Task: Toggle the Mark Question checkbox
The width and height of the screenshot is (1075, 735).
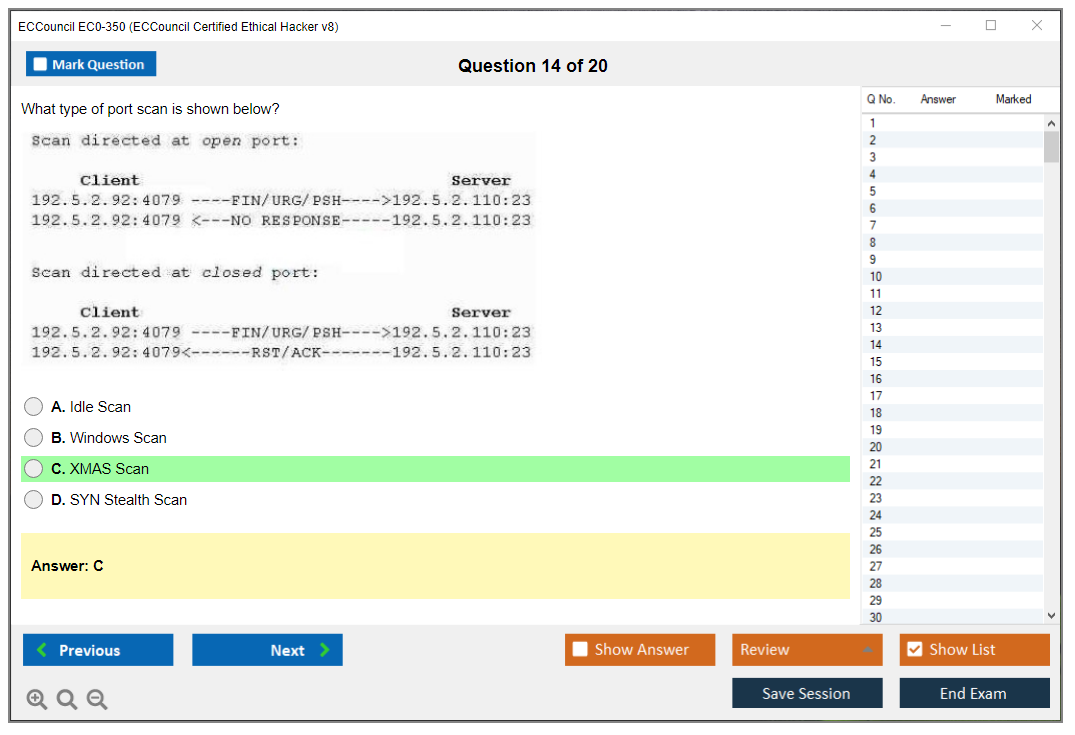Action: coord(40,65)
